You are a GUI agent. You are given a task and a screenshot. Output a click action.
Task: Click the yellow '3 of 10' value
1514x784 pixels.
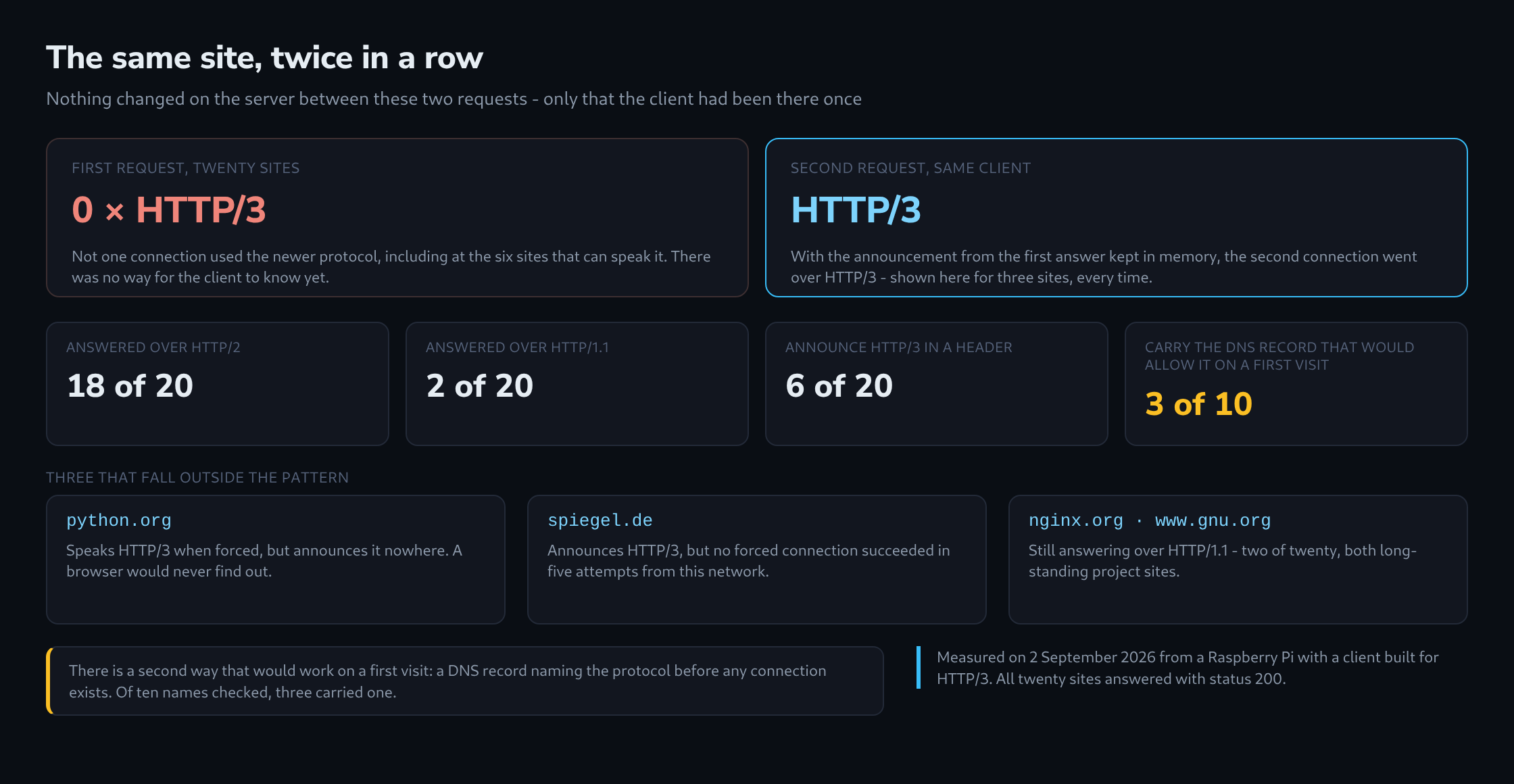(1198, 404)
